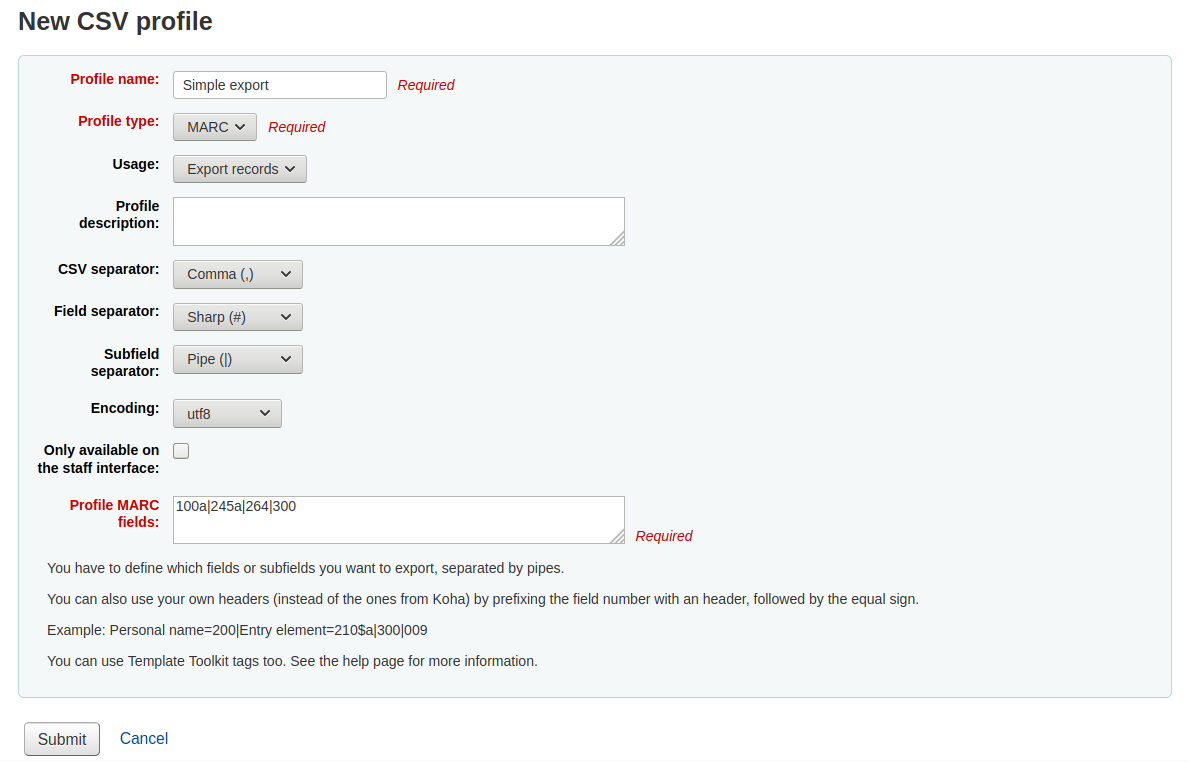
Task: Grab resize handle of Profile description textarea
Action: tap(618, 239)
